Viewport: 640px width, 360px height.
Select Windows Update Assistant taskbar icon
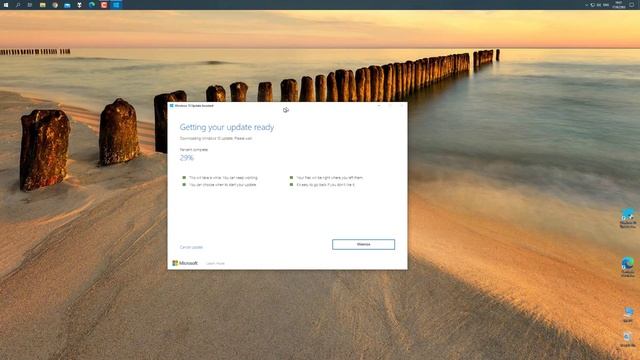pyautogui.click(x=116, y=5)
